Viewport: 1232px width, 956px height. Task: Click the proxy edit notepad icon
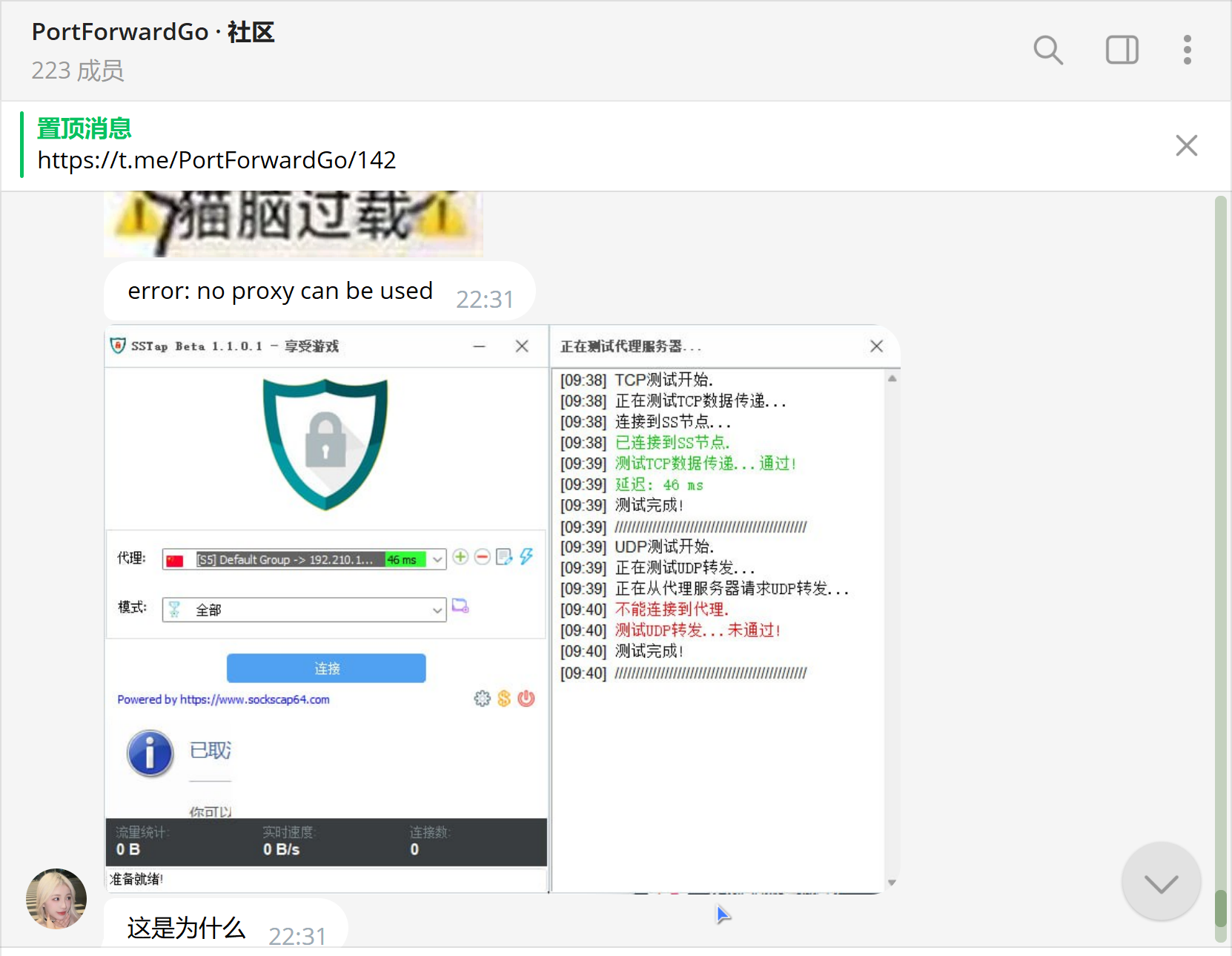[504, 557]
